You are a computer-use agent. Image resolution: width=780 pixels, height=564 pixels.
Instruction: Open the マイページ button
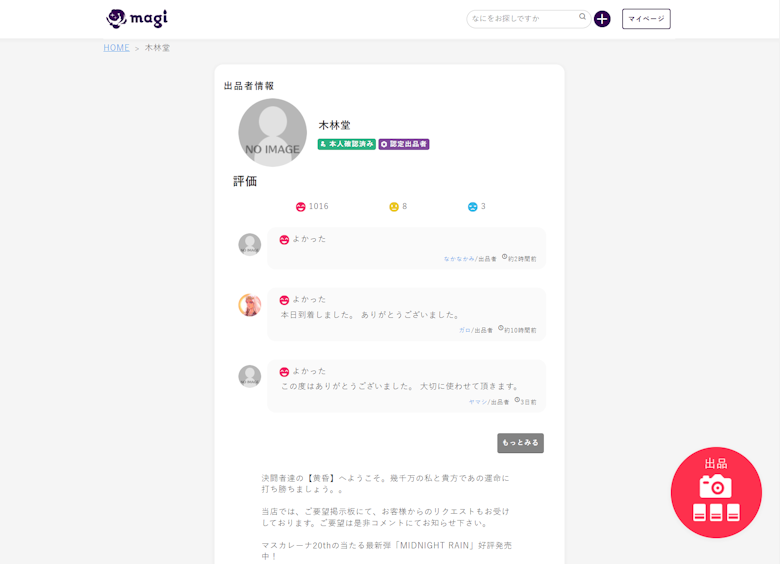click(x=646, y=19)
